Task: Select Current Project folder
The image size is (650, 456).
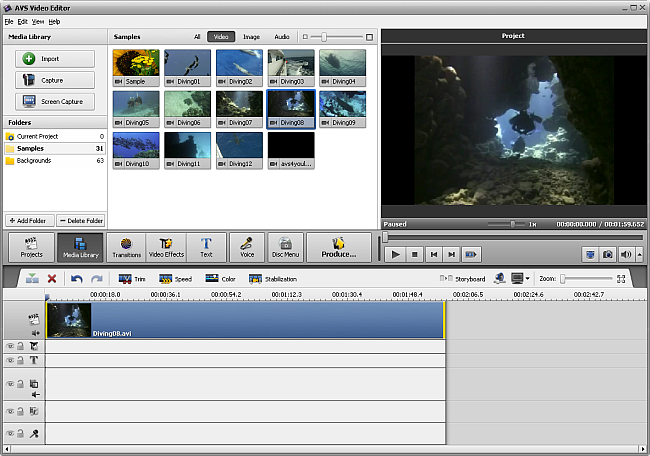Action: (55, 136)
